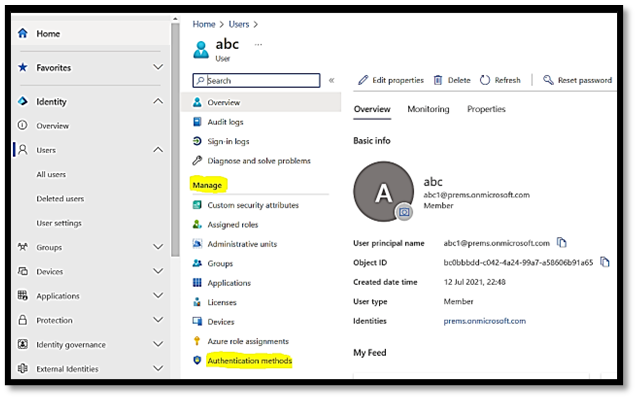Screen dimensions: 636x398
Task: Open the prems.onmicrosoft.com identities link
Action: 484,321
